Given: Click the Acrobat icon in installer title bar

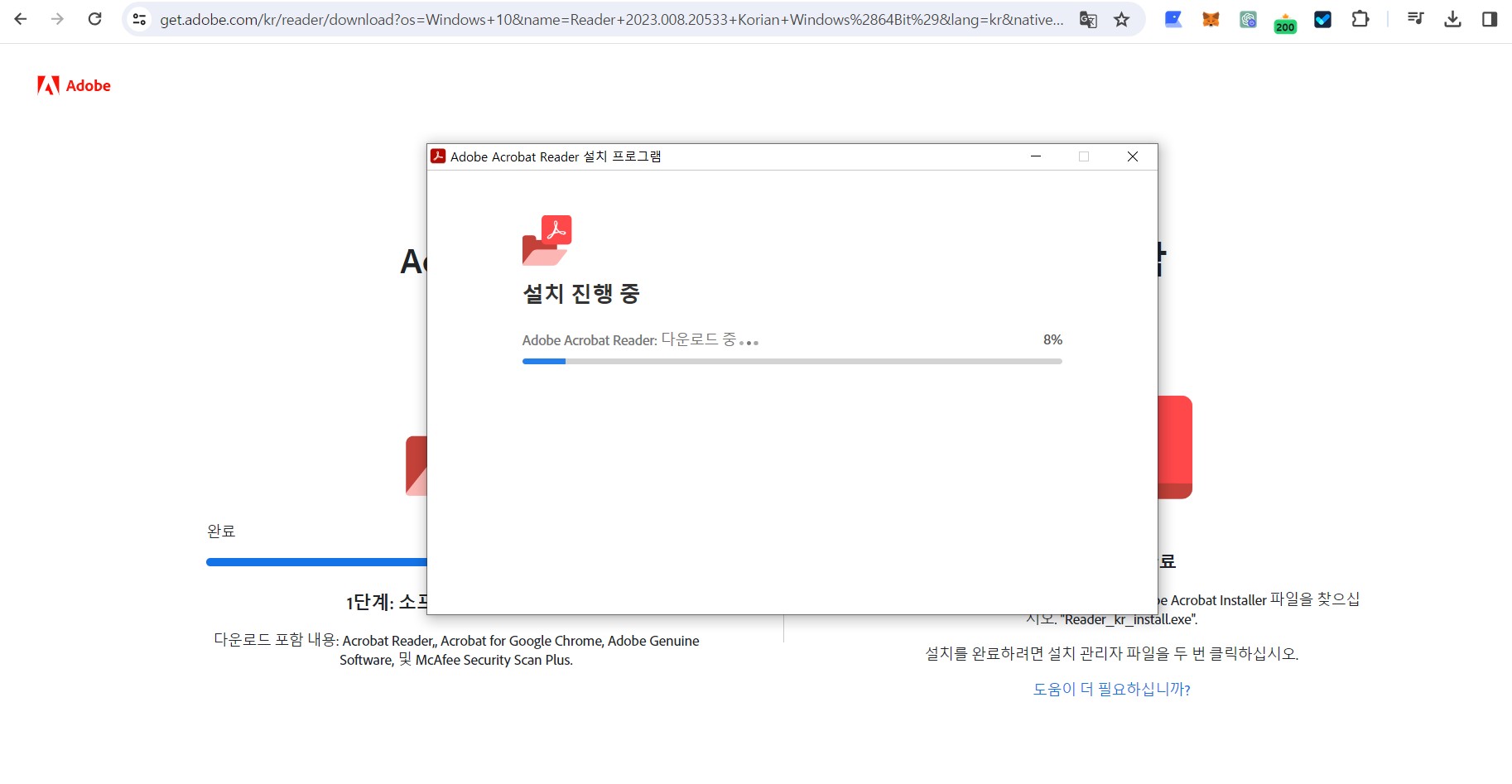Looking at the screenshot, I should [x=438, y=156].
